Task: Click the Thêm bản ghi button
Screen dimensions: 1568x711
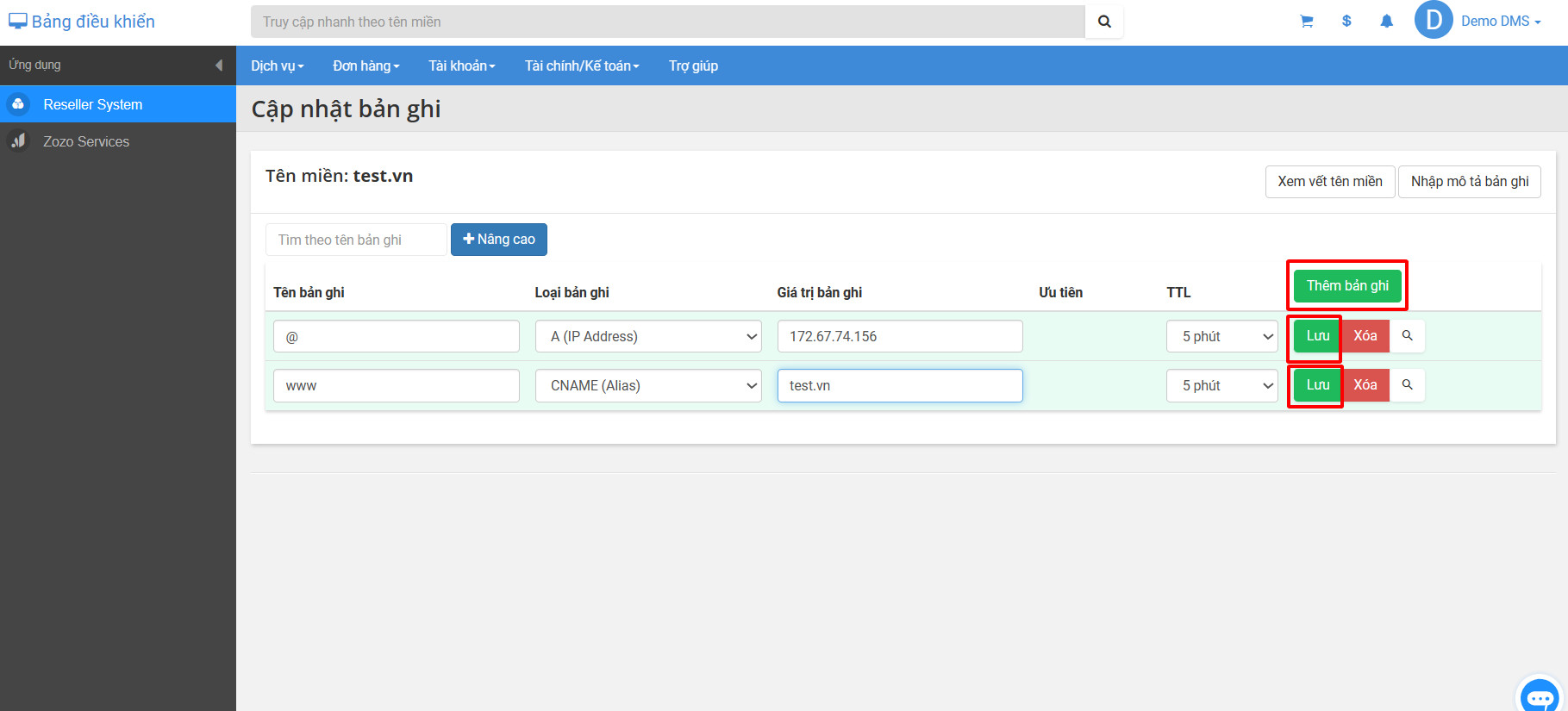Action: [1347, 285]
